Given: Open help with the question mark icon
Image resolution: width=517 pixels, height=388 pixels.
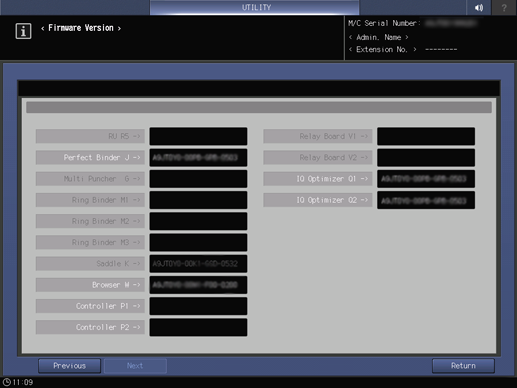Looking at the screenshot, I should tap(504, 7).
